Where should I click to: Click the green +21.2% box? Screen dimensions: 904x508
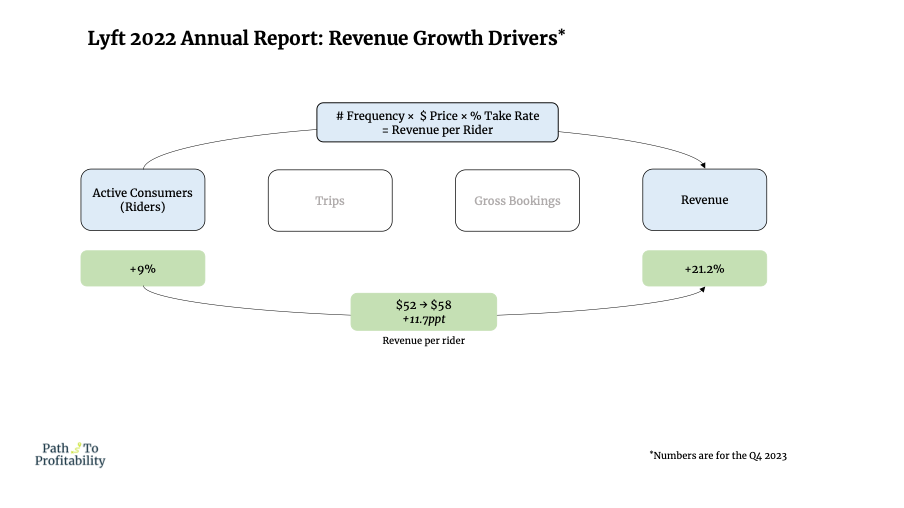[705, 268]
